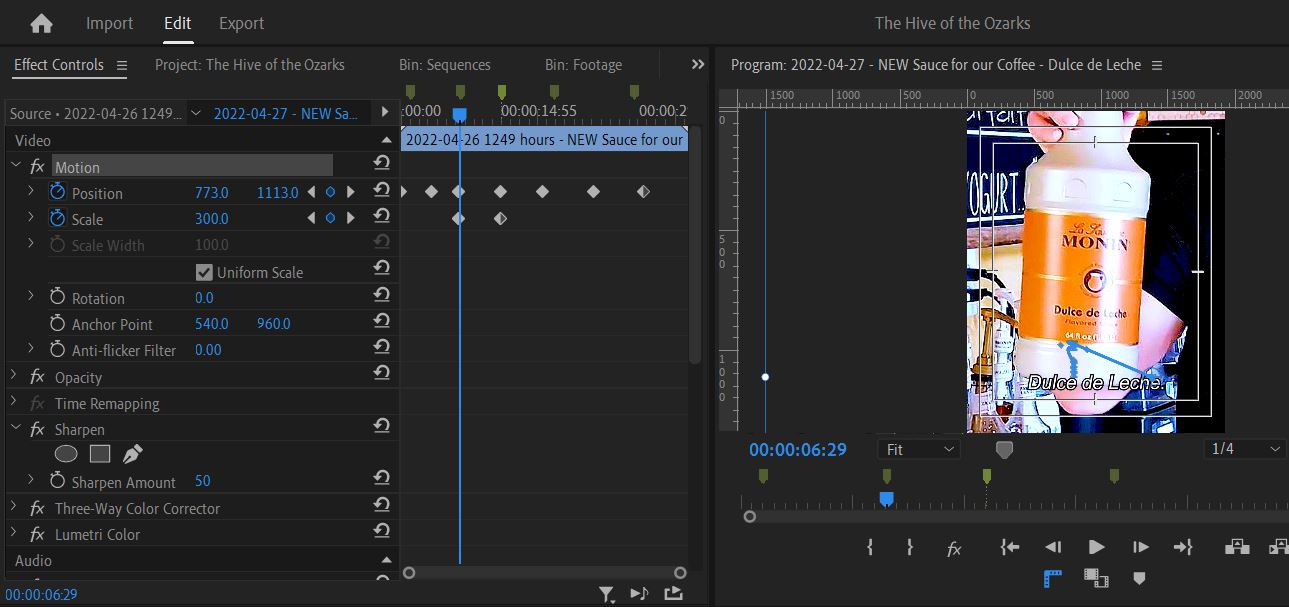
Task: Go to next Position keyframe
Action: pyautogui.click(x=350, y=192)
